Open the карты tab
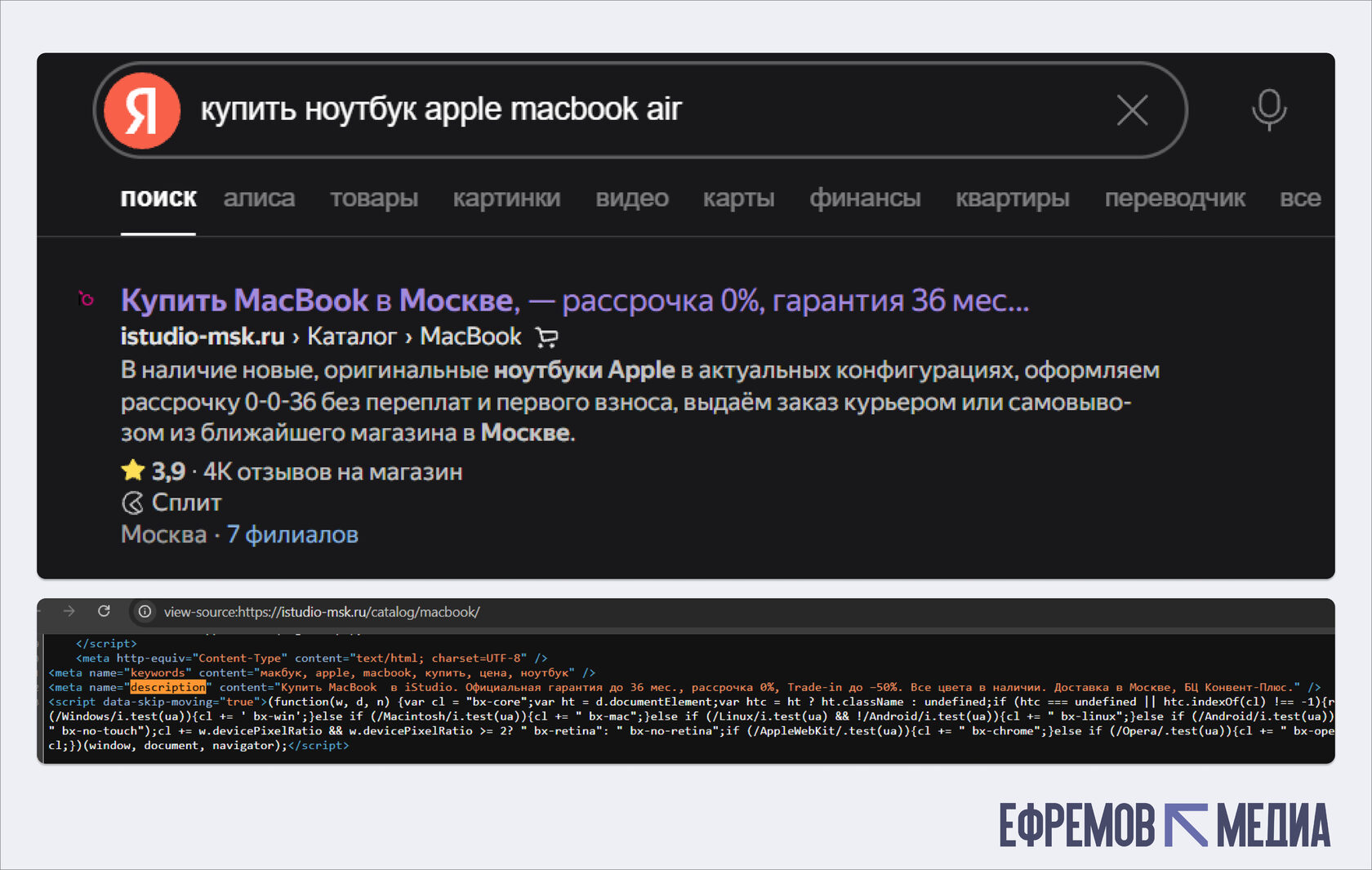The image size is (1372, 870). pos(739,198)
